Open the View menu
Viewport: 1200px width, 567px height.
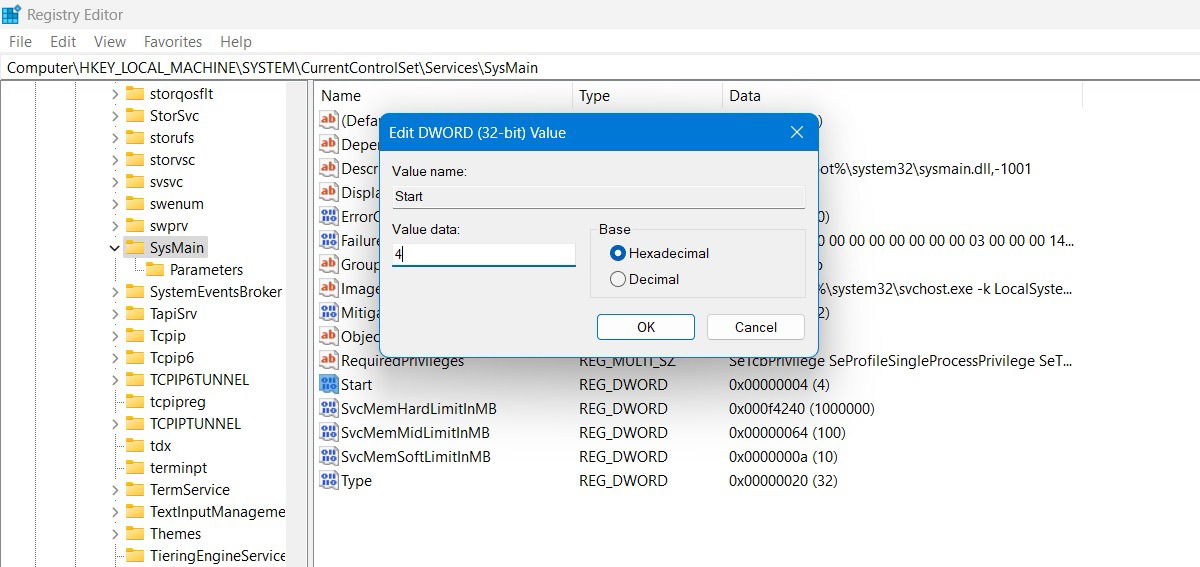pyautogui.click(x=110, y=42)
